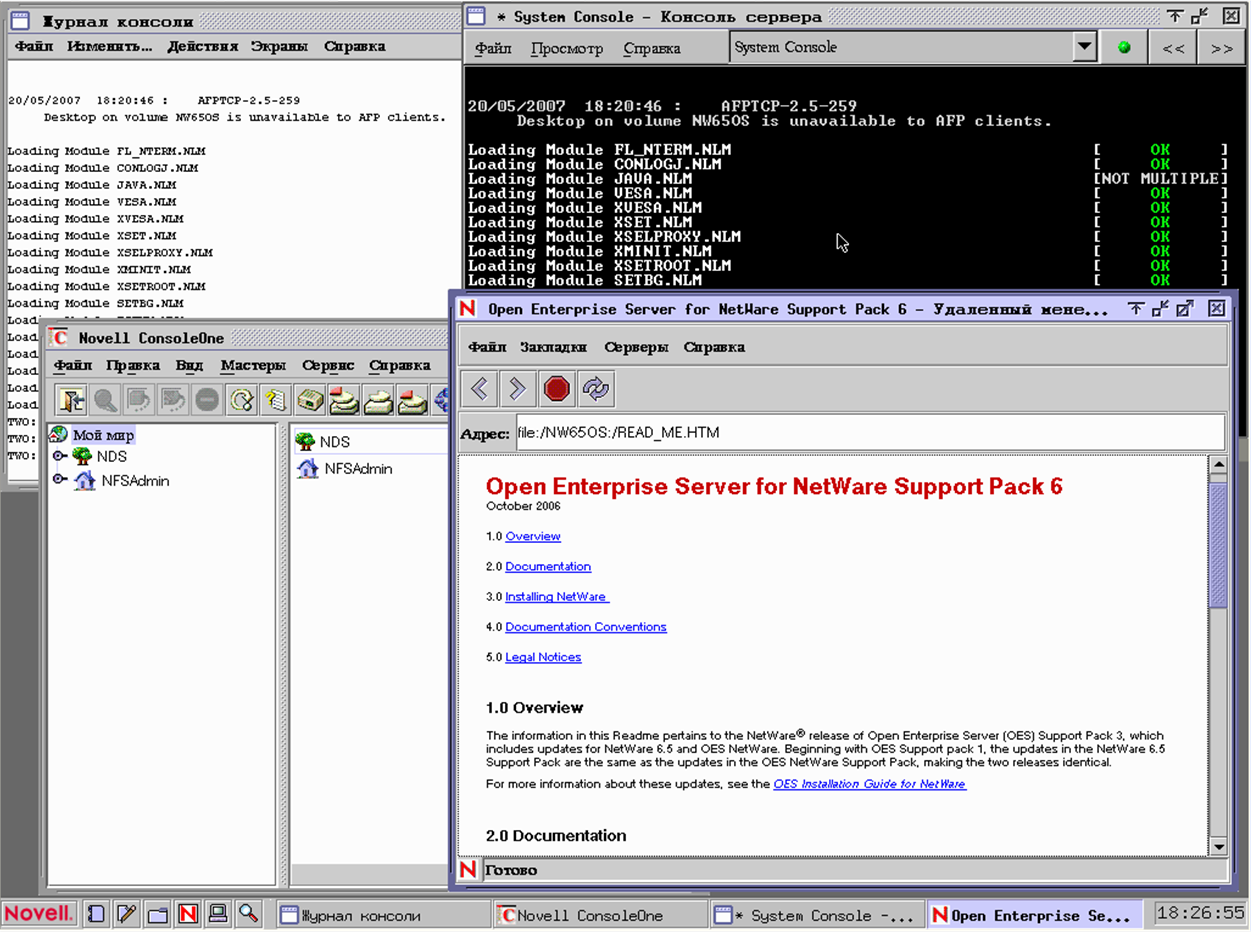Click the address field with READ_ME.HTM

tap(870, 433)
